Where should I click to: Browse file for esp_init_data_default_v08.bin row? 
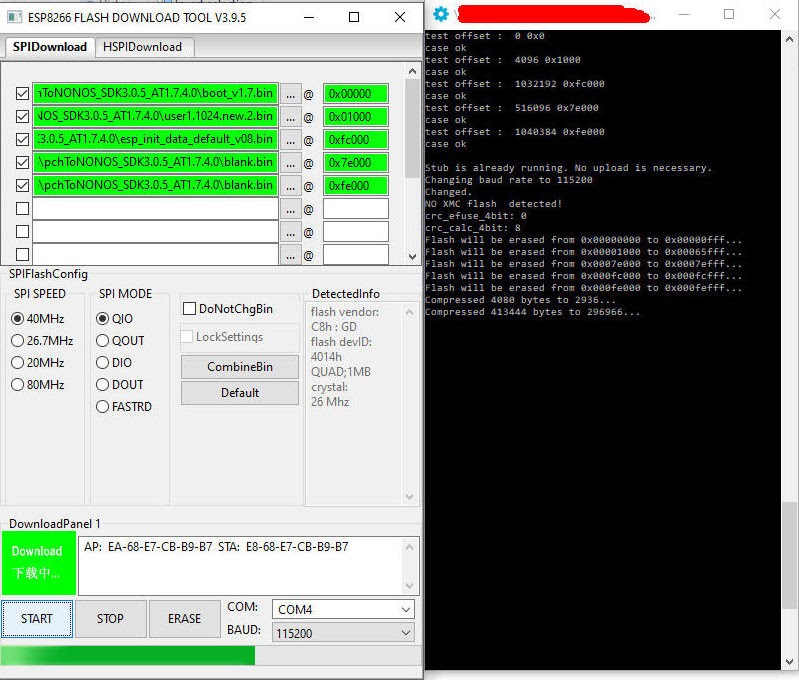click(290, 140)
